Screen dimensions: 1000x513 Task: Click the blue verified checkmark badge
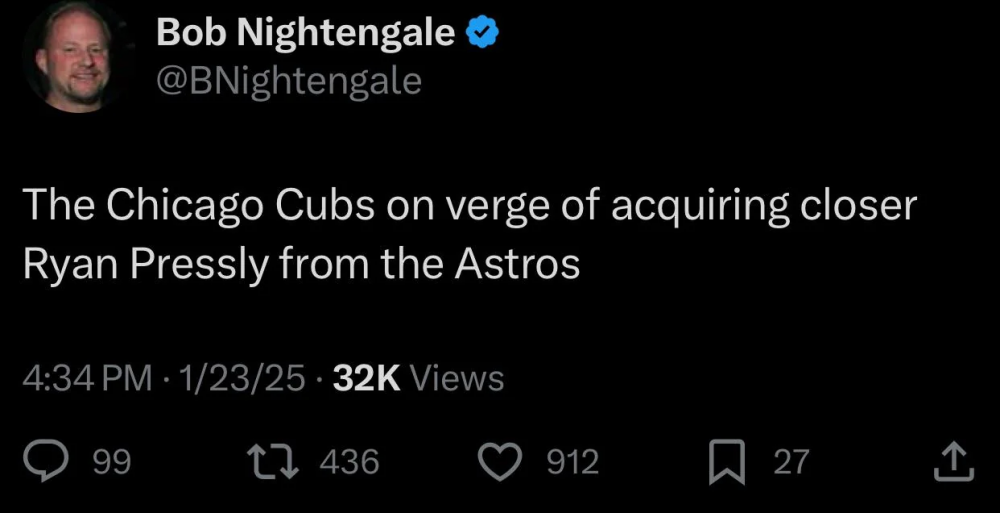tap(484, 34)
